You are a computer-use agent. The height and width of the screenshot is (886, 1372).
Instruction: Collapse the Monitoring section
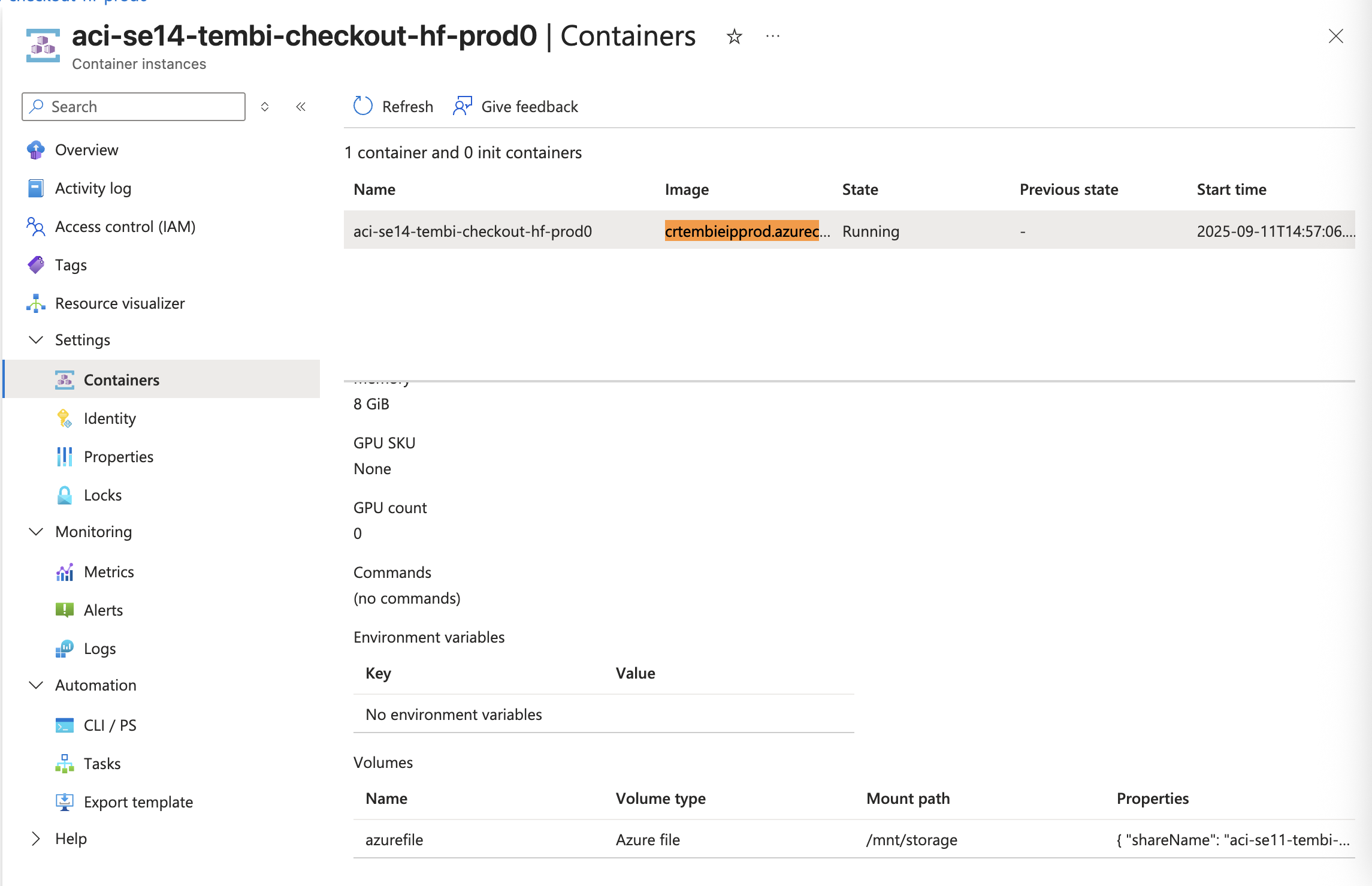(36, 532)
